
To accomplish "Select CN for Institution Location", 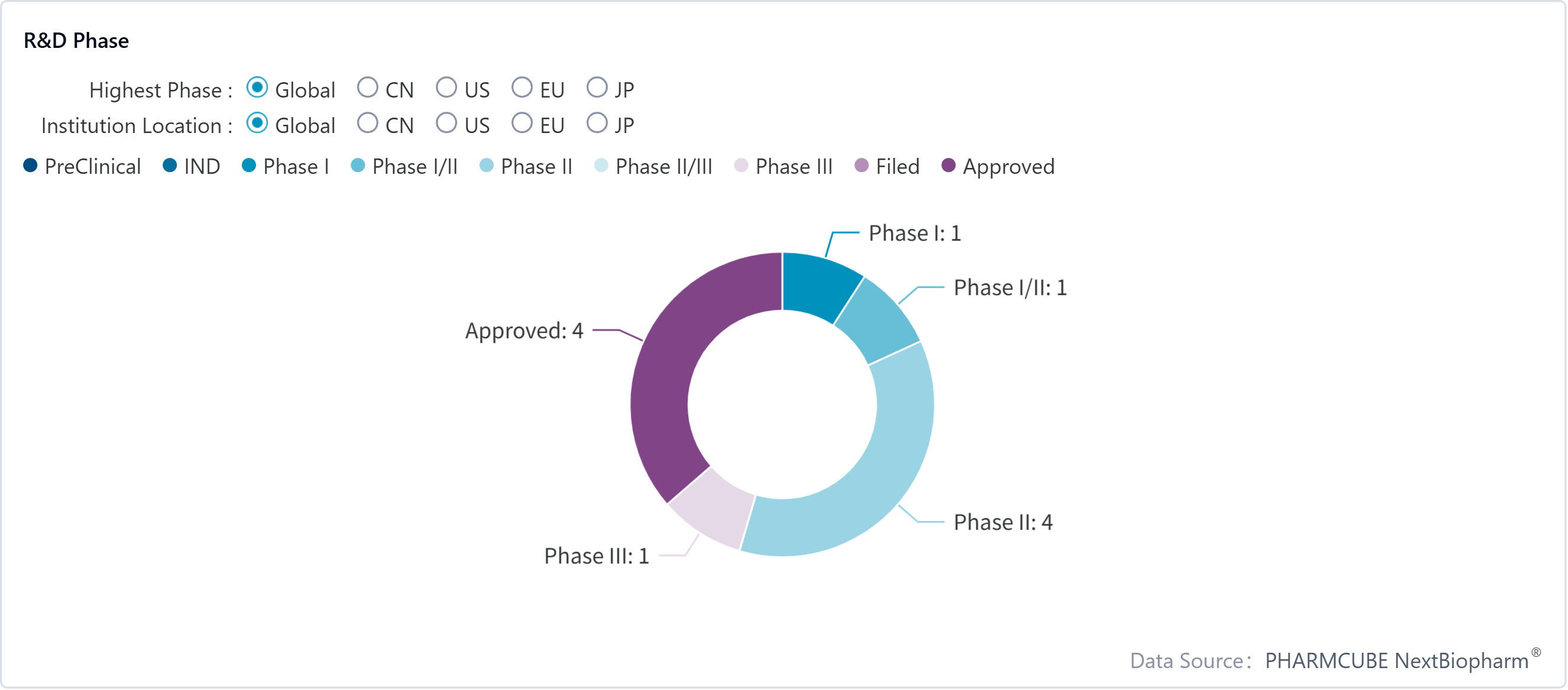I will coord(367,124).
